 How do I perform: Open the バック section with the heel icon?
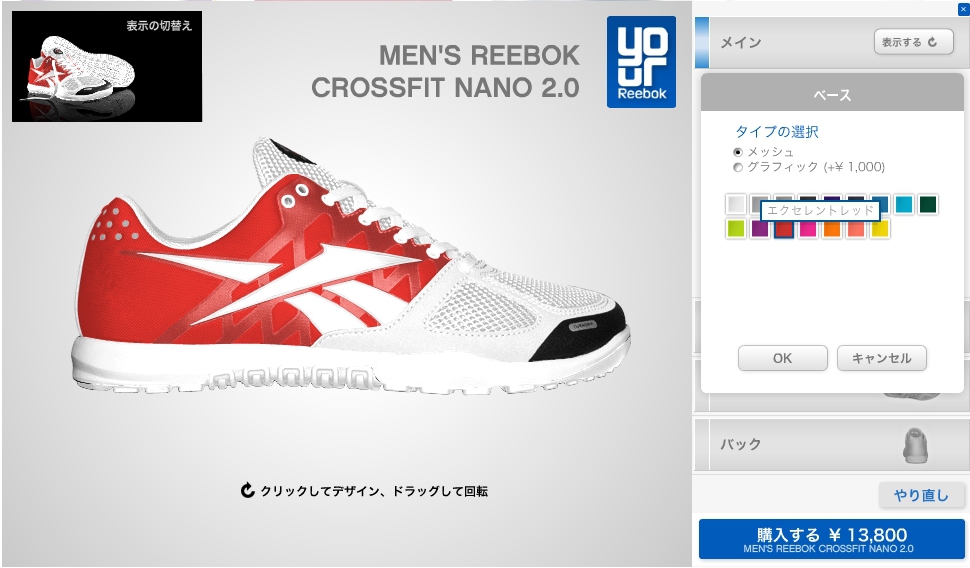pos(828,444)
